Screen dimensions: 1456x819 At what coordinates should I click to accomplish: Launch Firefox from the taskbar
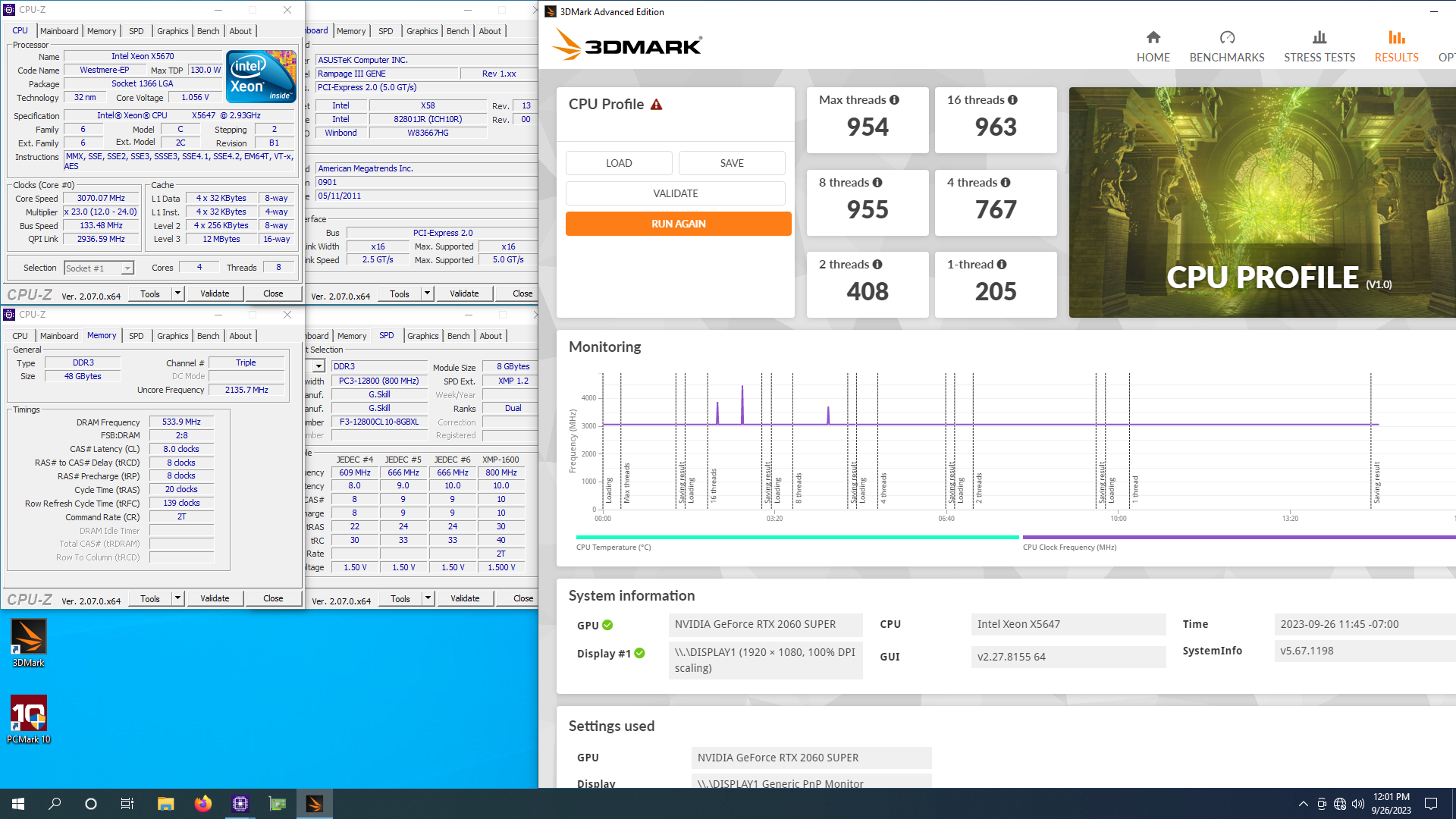[x=202, y=804]
